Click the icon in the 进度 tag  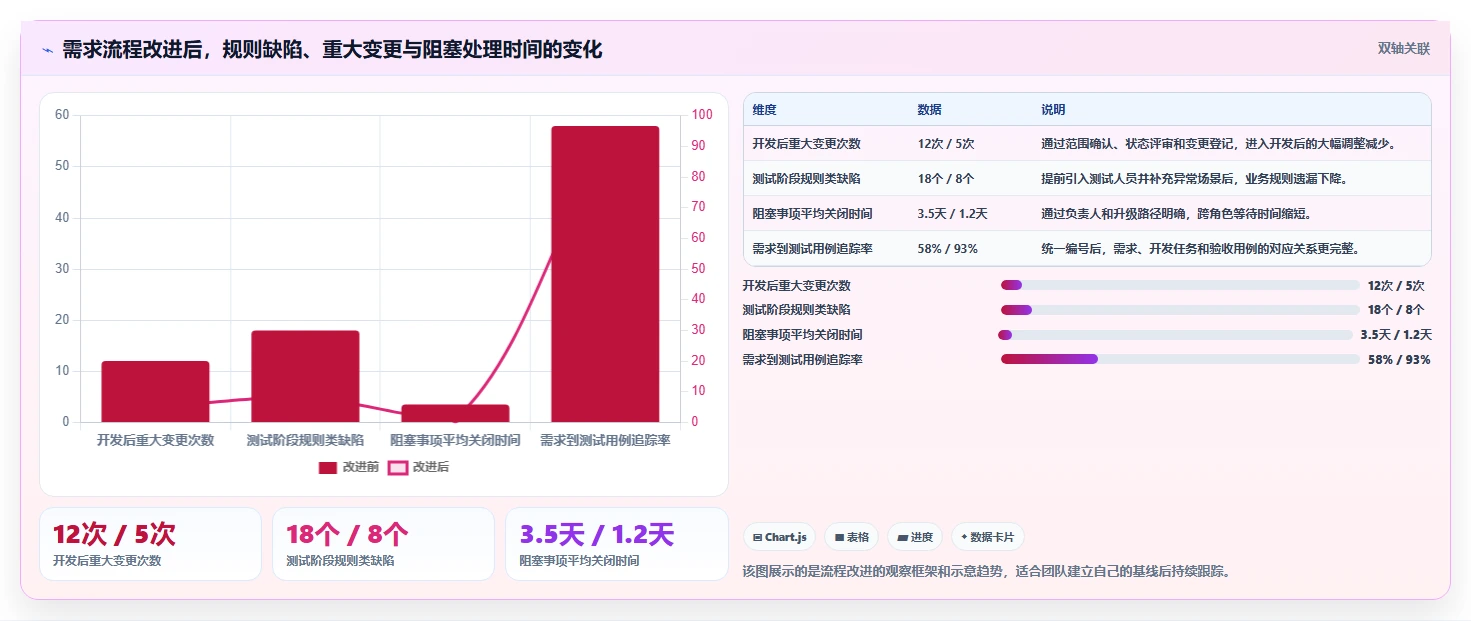pos(902,537)
